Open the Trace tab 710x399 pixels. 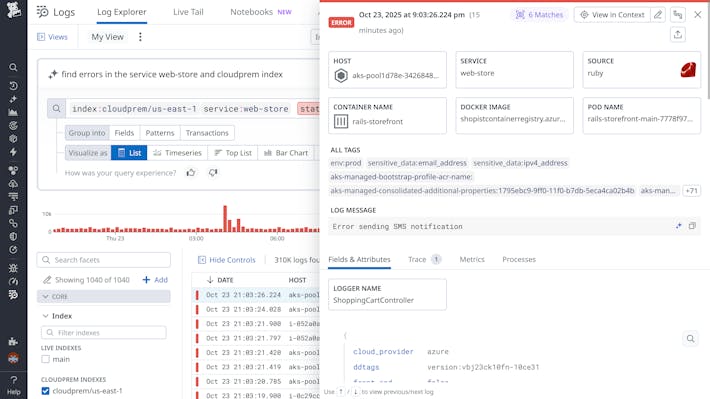(424, 260)
